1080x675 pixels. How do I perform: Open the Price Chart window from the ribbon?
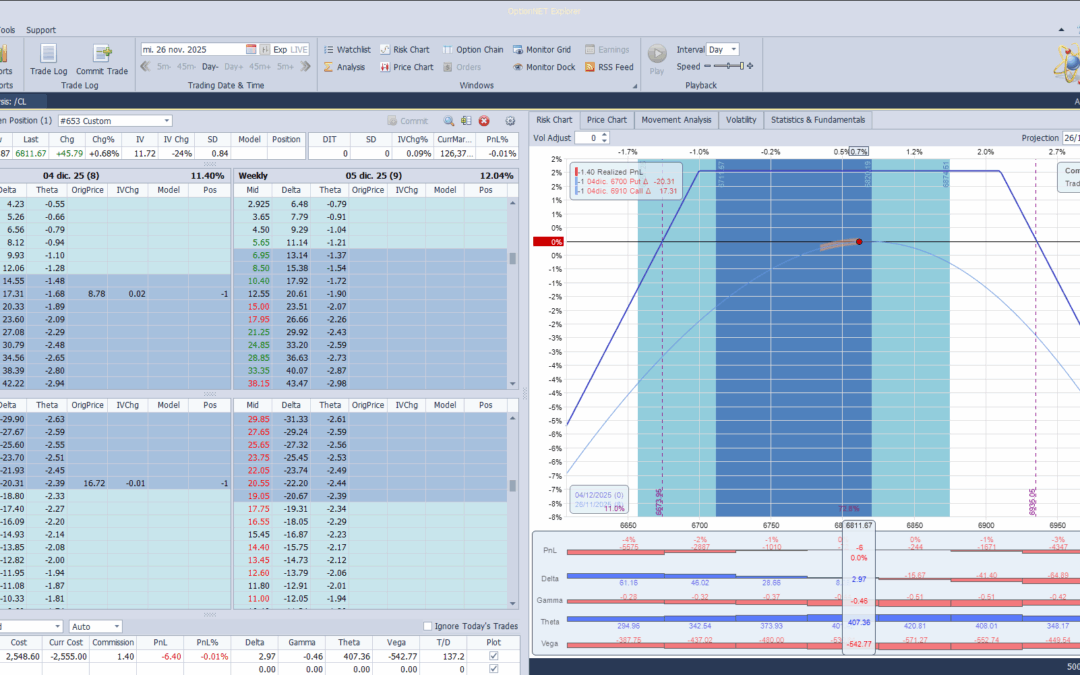[x=406, y=67]
